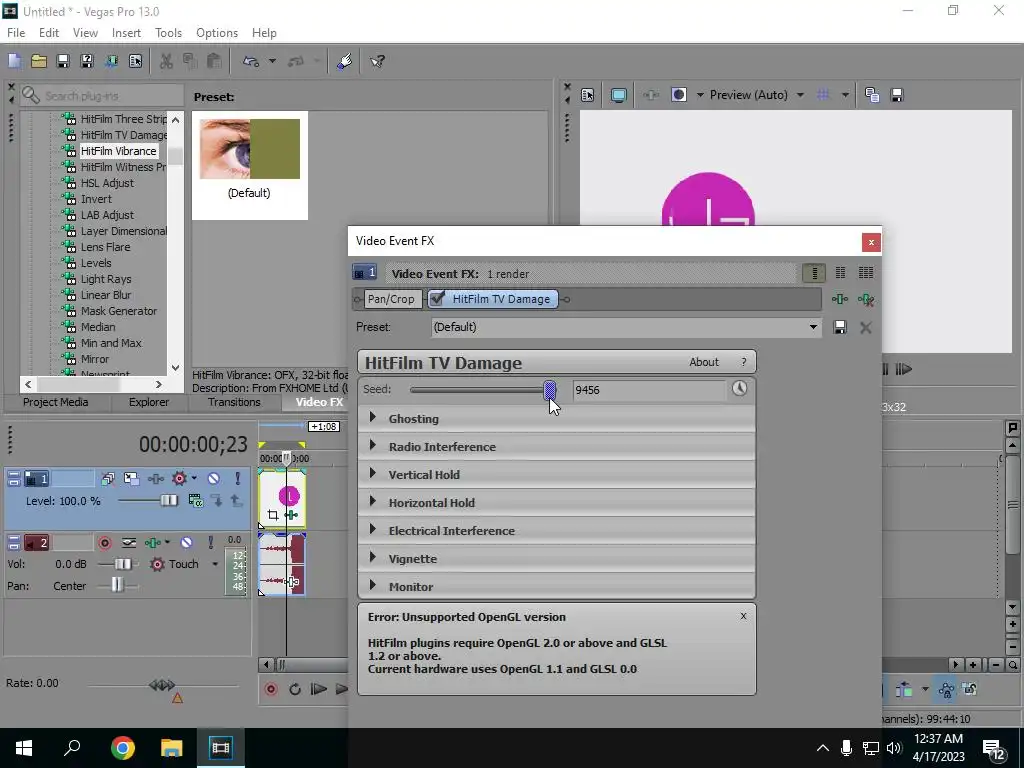This screenshot has height=768, width=1024.
Task: Click track 2 Track FX icon
Action: point(153,543)
